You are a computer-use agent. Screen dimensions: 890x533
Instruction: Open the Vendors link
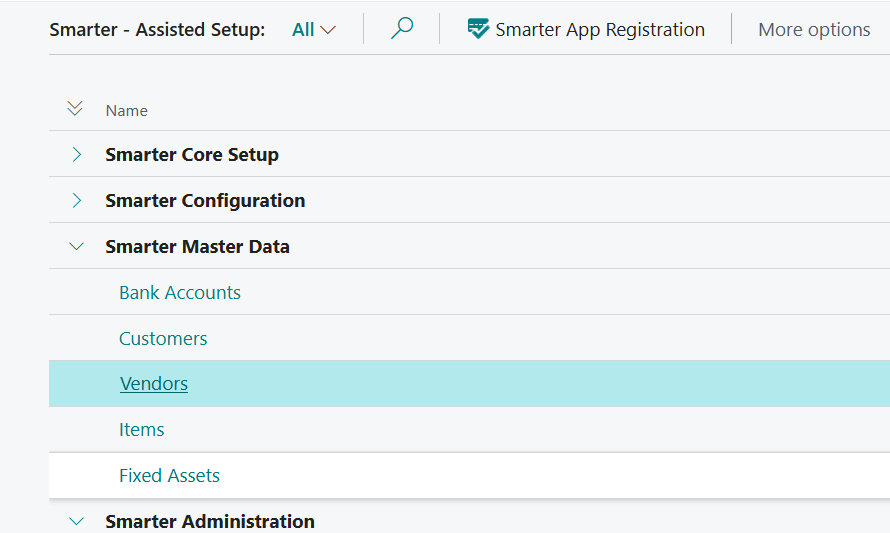click(154, 384)
